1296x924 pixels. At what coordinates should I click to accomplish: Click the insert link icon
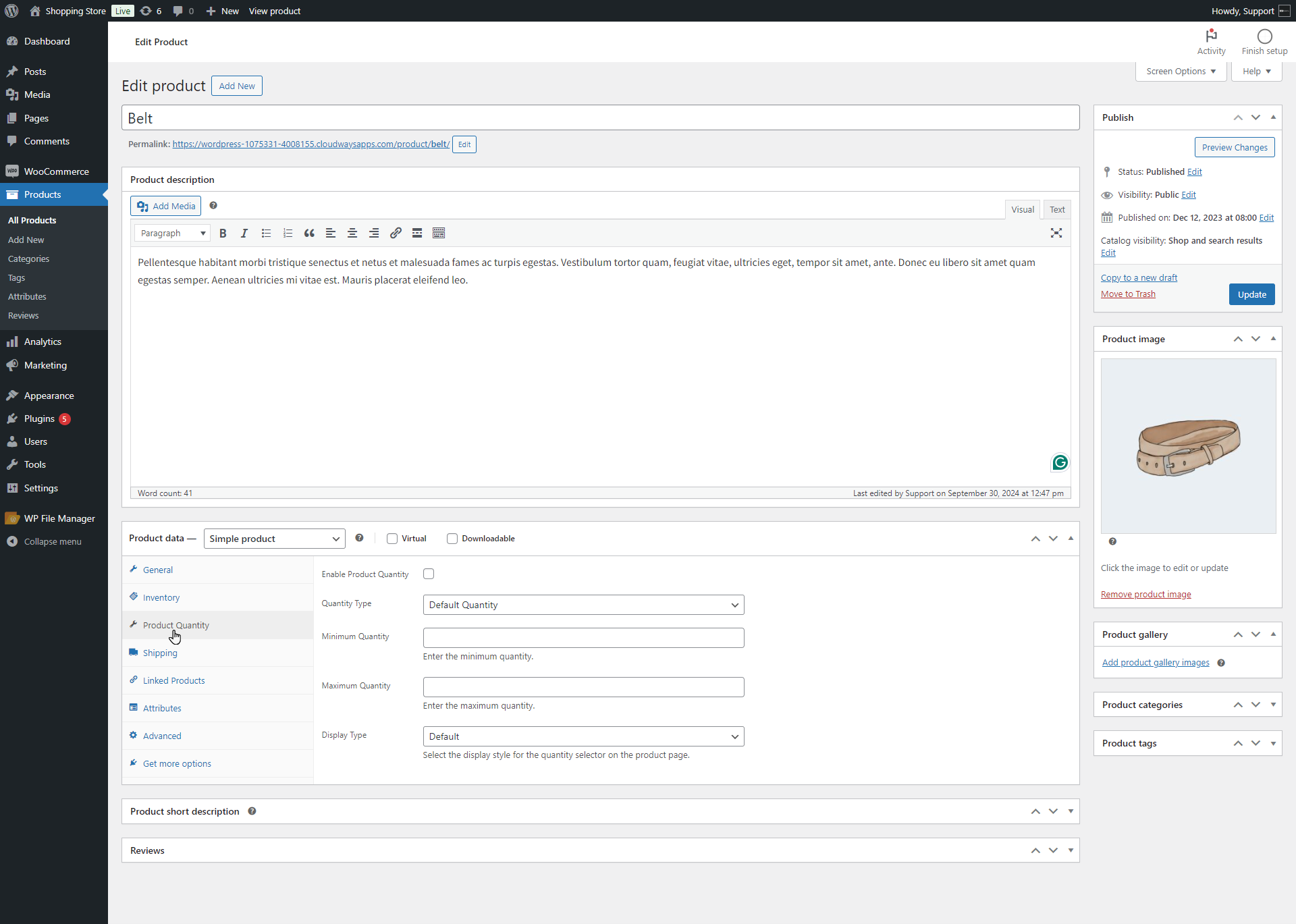pos(396,233)
